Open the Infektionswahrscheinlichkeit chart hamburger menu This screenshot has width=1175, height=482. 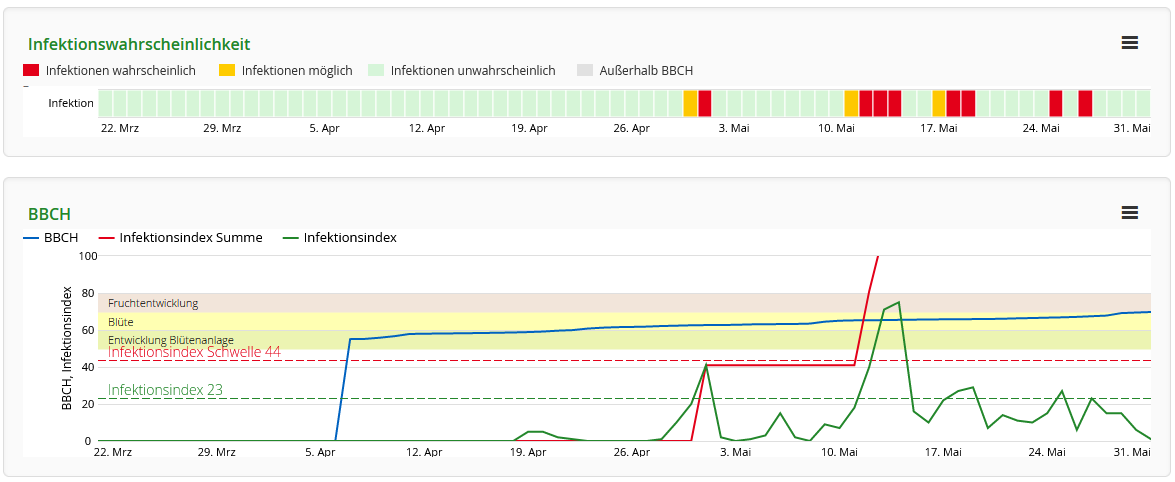1130,42
